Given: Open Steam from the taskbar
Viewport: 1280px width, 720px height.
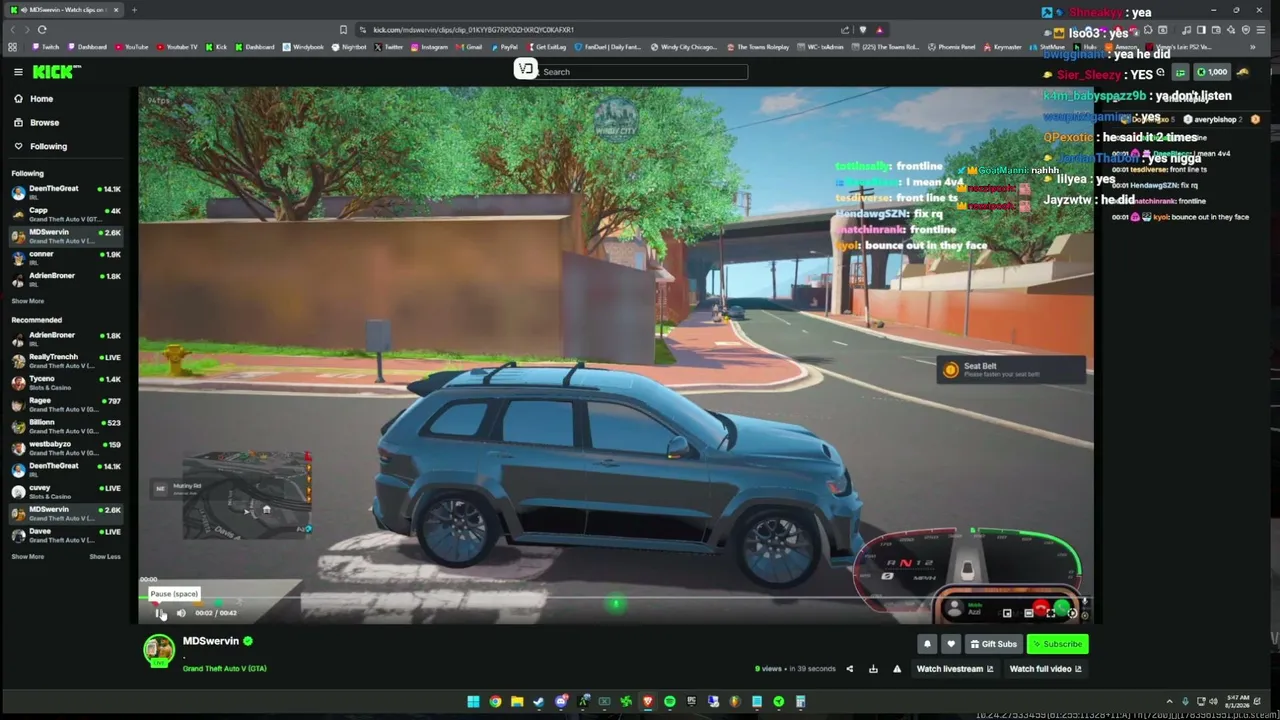Looking at the screenshot, I should [539, 702].
